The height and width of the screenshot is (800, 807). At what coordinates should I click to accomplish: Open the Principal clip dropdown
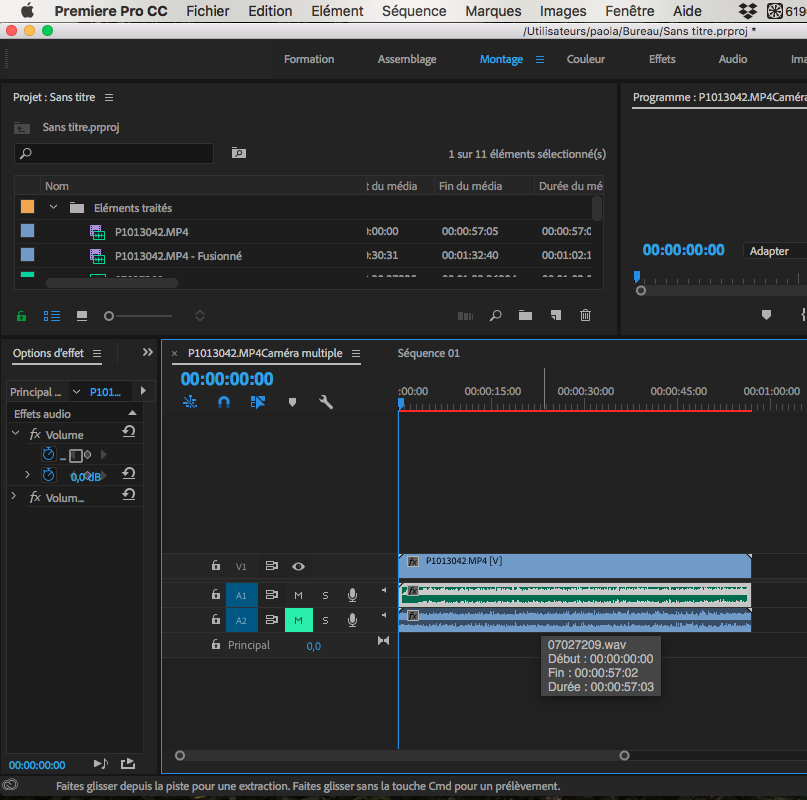coord(77,392)
